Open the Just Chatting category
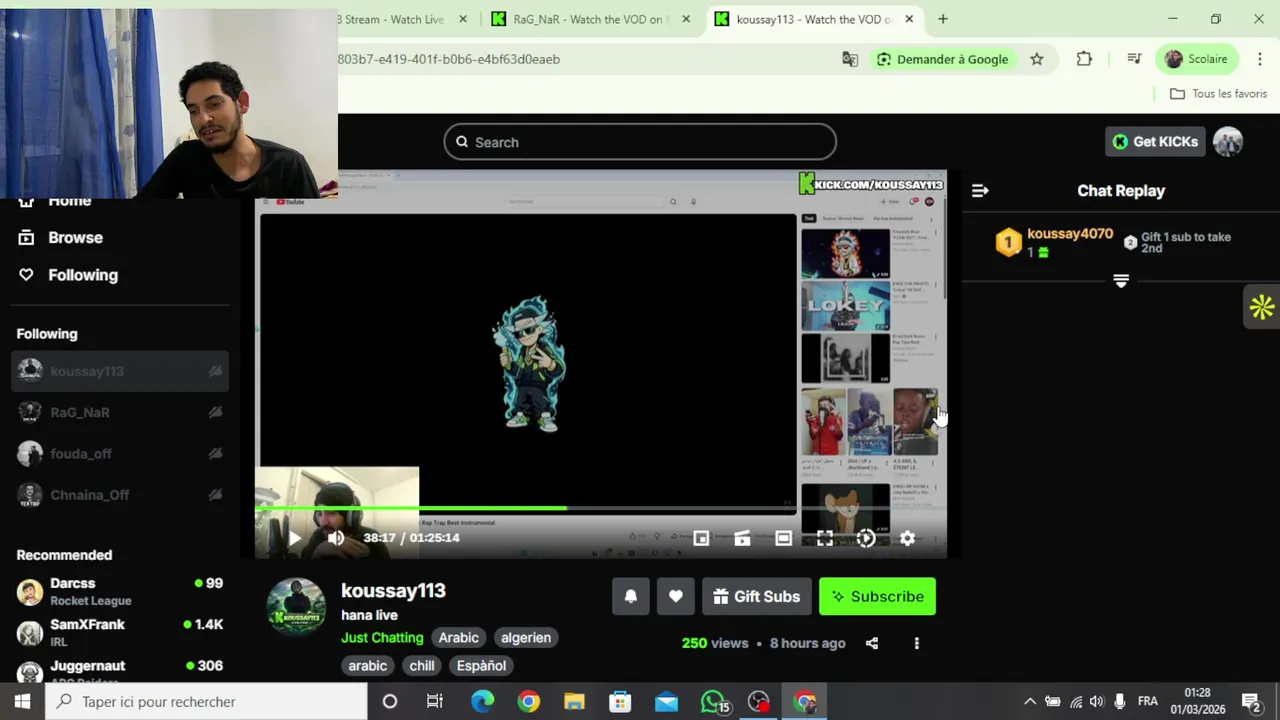1280x720 pixels. pos(382,637)
